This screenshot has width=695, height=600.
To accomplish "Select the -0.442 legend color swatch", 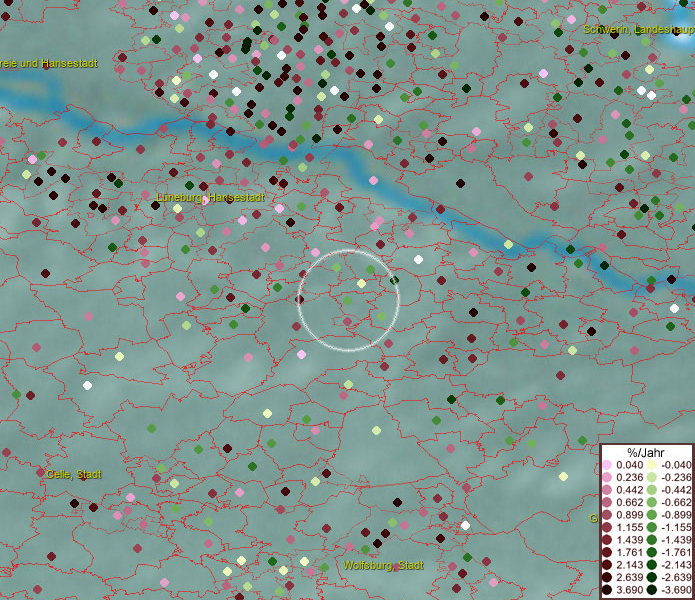I will [652, 490].
